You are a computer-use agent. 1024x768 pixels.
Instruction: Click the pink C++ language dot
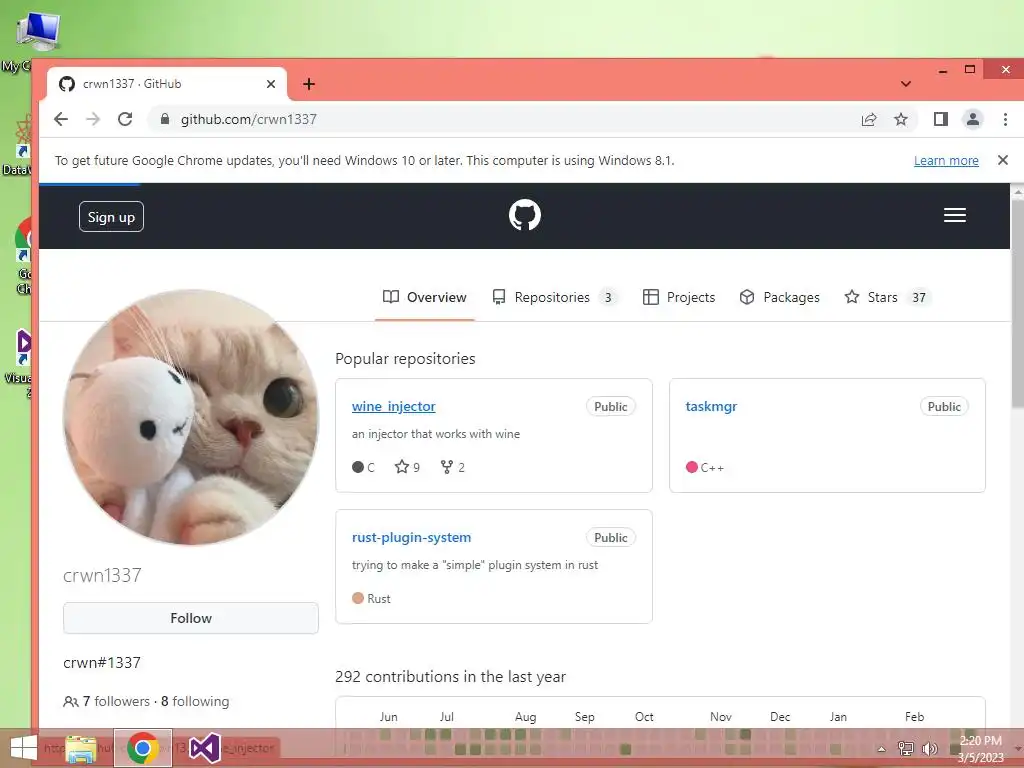pyautogui.click(x=692, y=467)
